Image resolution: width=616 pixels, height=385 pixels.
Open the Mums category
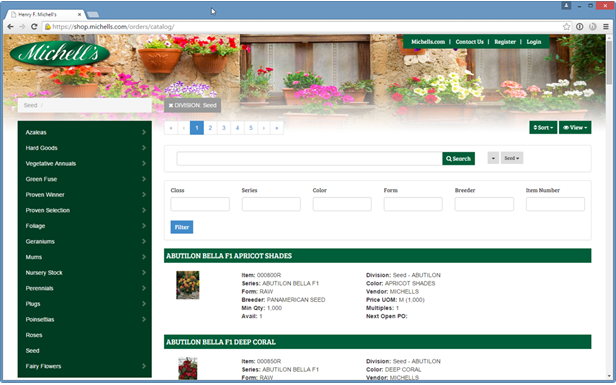tap(84, 257)
